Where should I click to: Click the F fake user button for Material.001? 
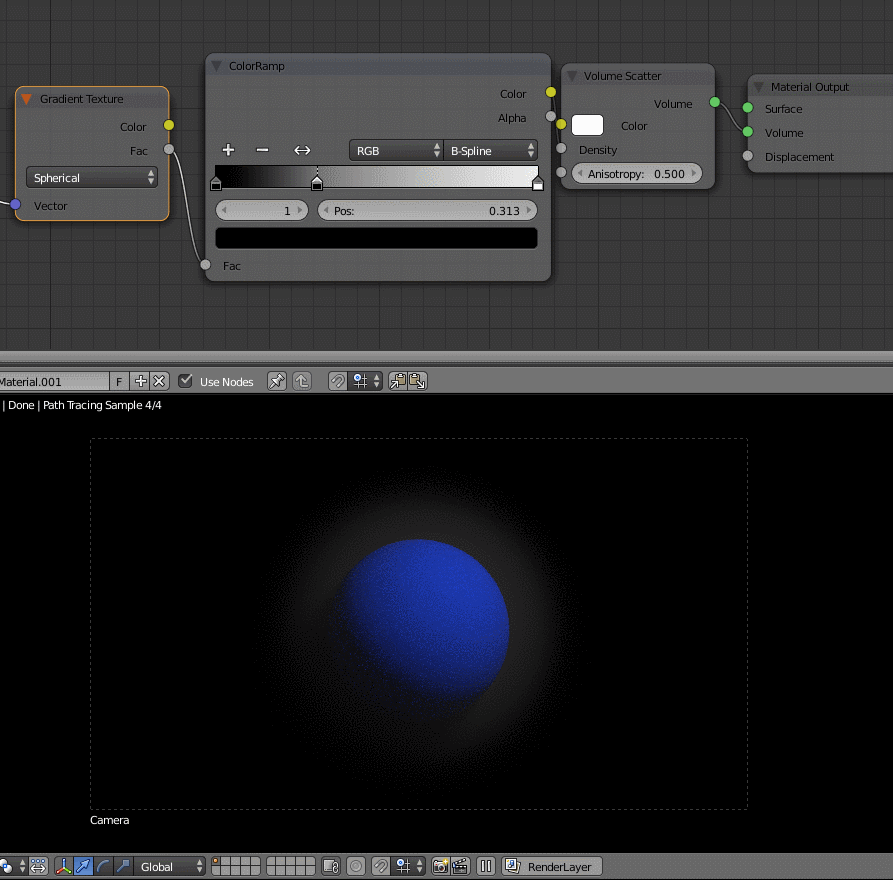pyautogui.click(x=118, y=381)
